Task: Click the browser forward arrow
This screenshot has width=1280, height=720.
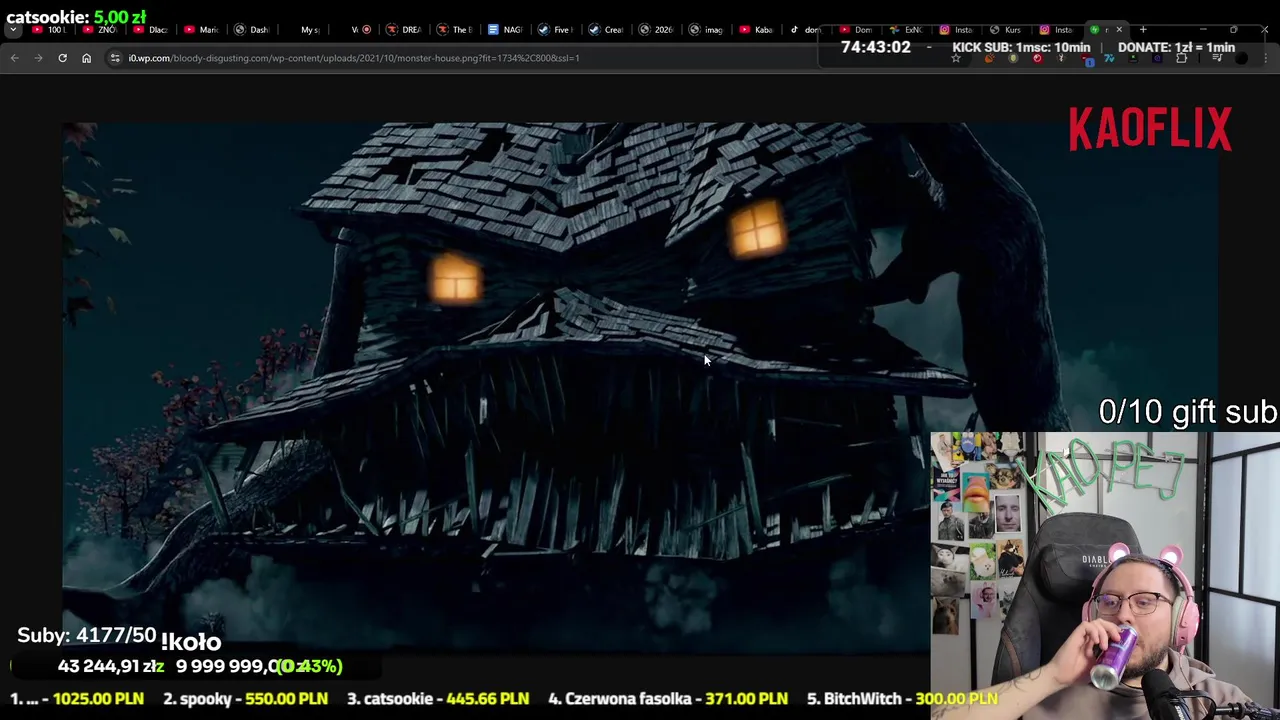Action: 38,58
